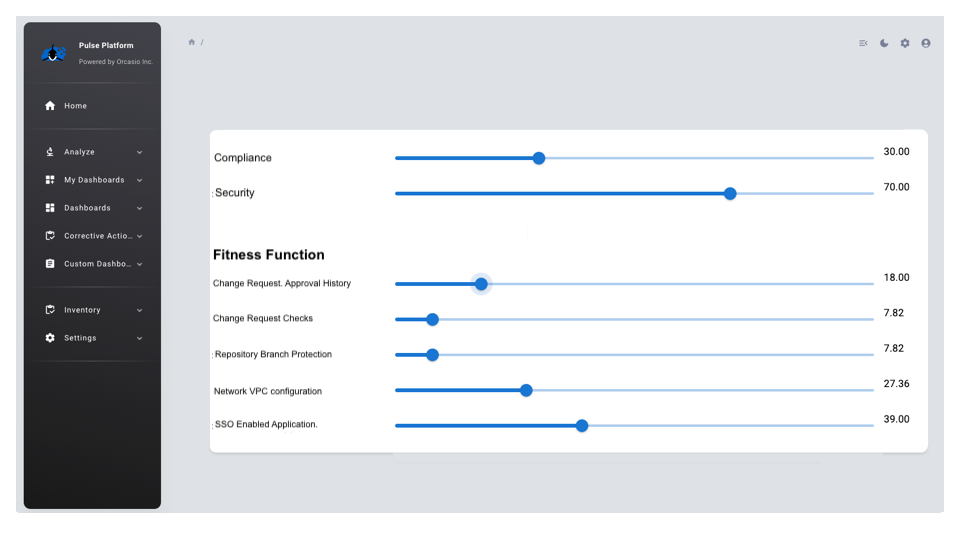Go to Home in the sidebar
Screen dimensions: 960x540
coord(76,106)
